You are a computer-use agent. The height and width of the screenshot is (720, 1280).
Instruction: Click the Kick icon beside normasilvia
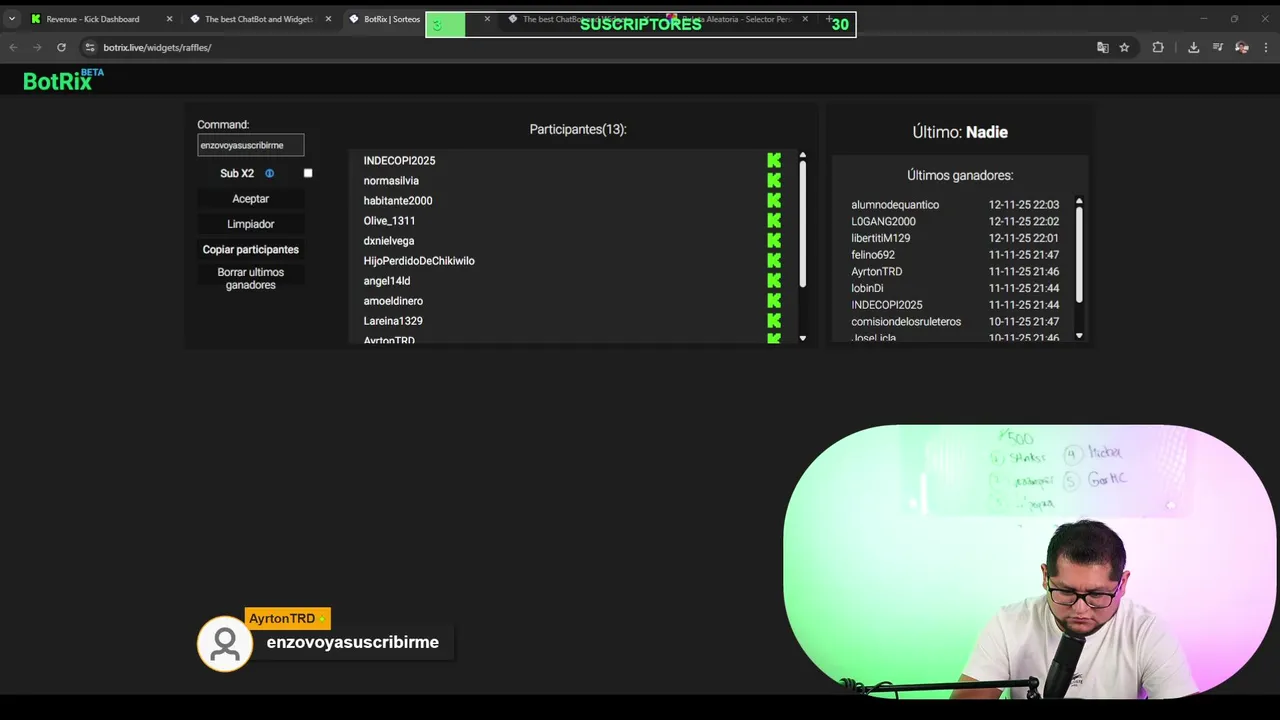coord(774,181)
